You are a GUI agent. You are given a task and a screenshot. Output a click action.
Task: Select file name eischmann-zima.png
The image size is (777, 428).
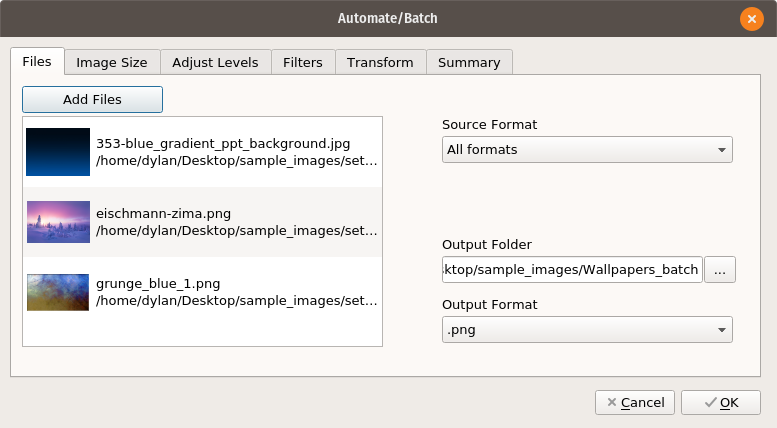(x=164, y=214)
